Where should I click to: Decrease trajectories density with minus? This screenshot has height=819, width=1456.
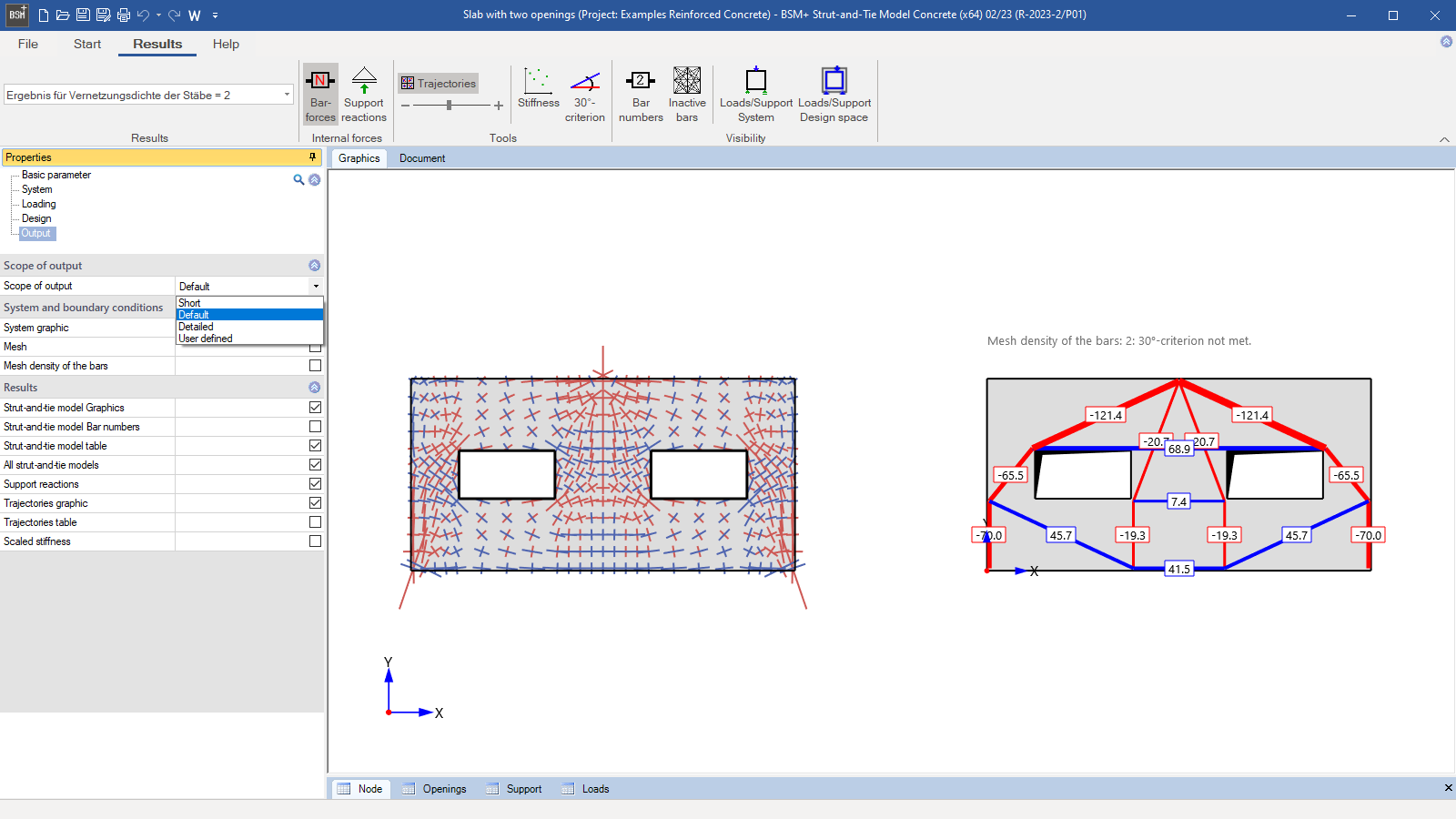tap(406, 106)
